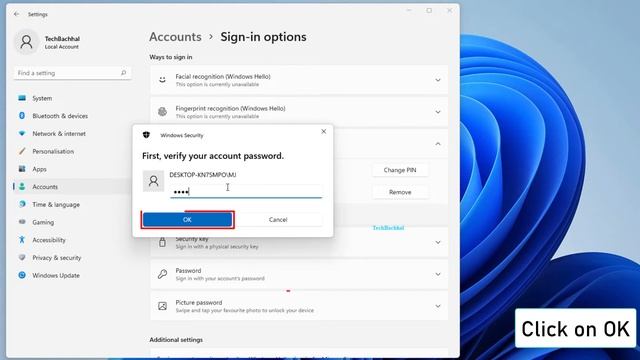Viewport: 640px width, 360px height.
Task: Expand Security key chevron
Action: click(438, 242)
